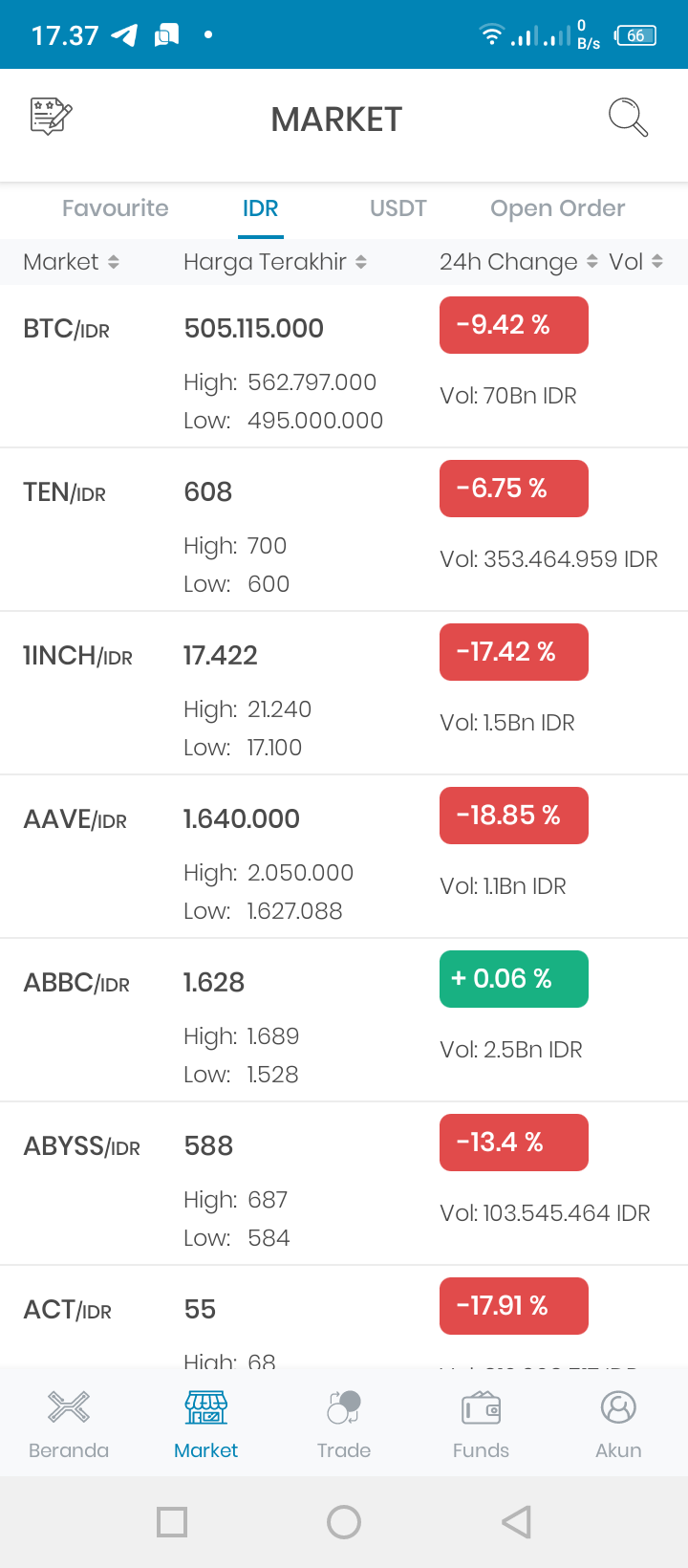Tap the Android home circle button
688x1568 pixels.
[344, 1522]
